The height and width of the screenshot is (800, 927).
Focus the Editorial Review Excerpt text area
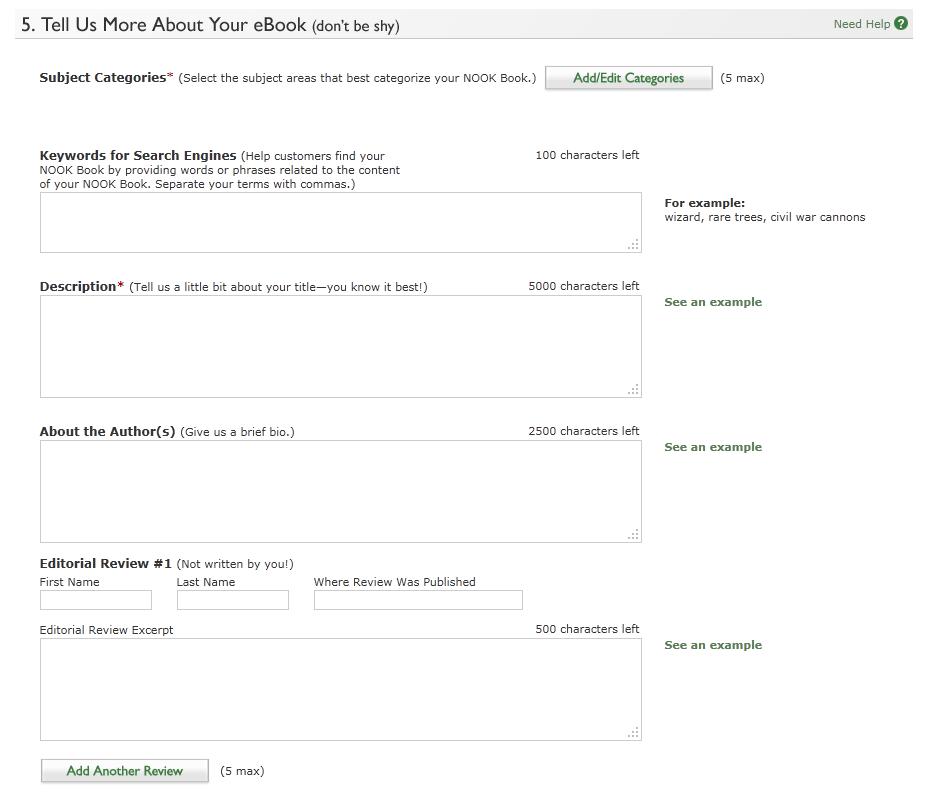340,689
